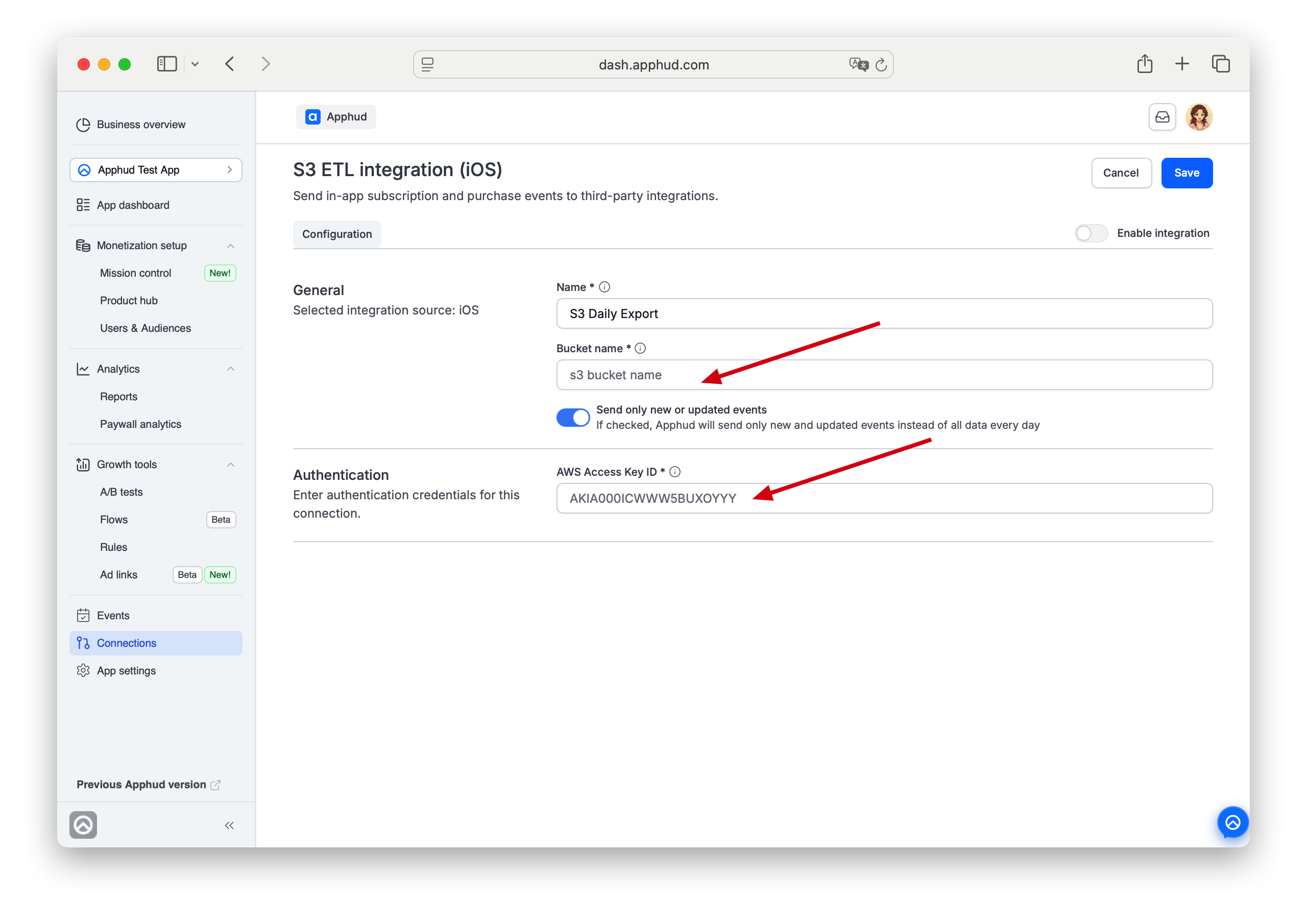Toggle Send only new or updated events
1307x924 pixels.
573,417
